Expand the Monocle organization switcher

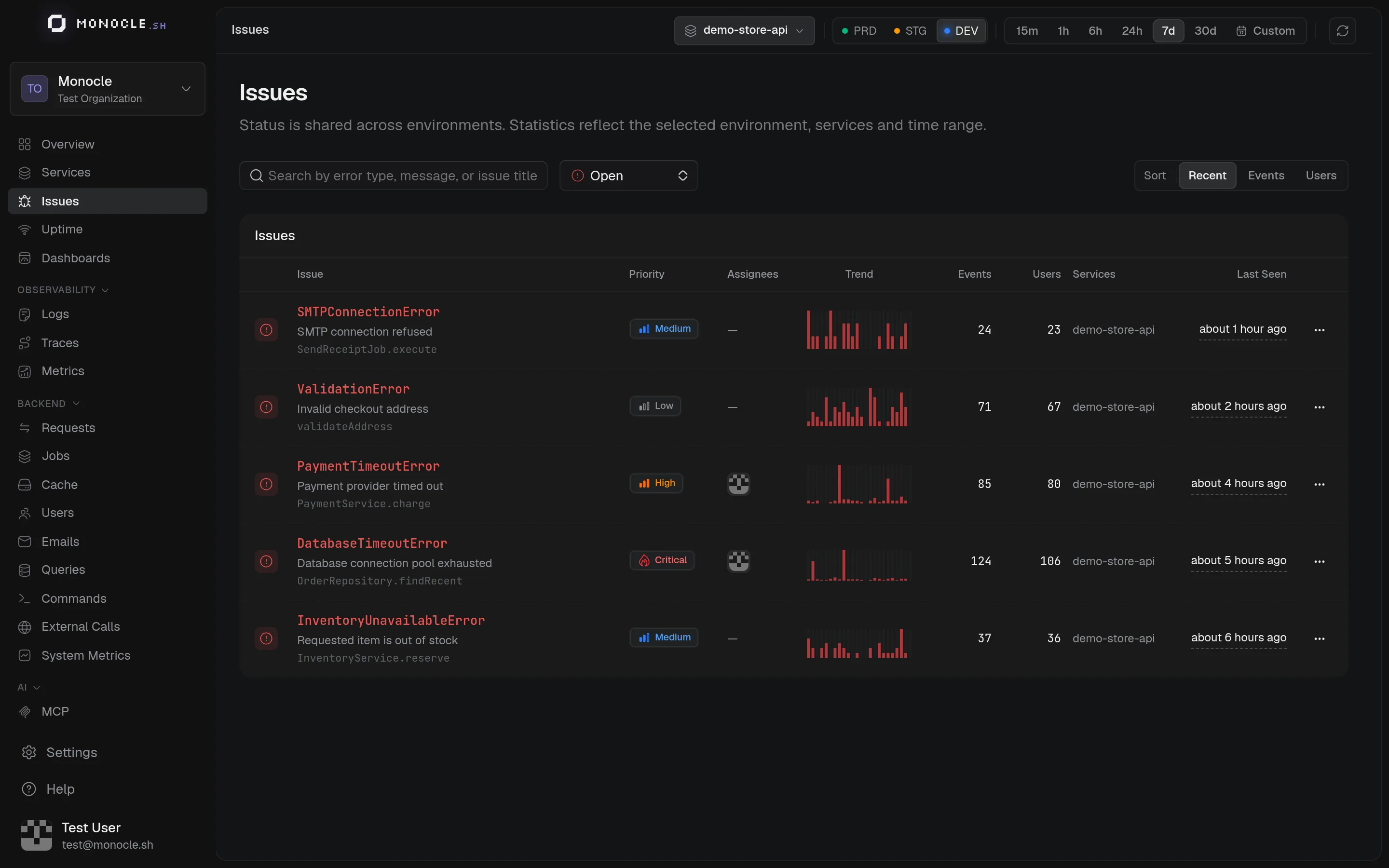pos(108,88)
